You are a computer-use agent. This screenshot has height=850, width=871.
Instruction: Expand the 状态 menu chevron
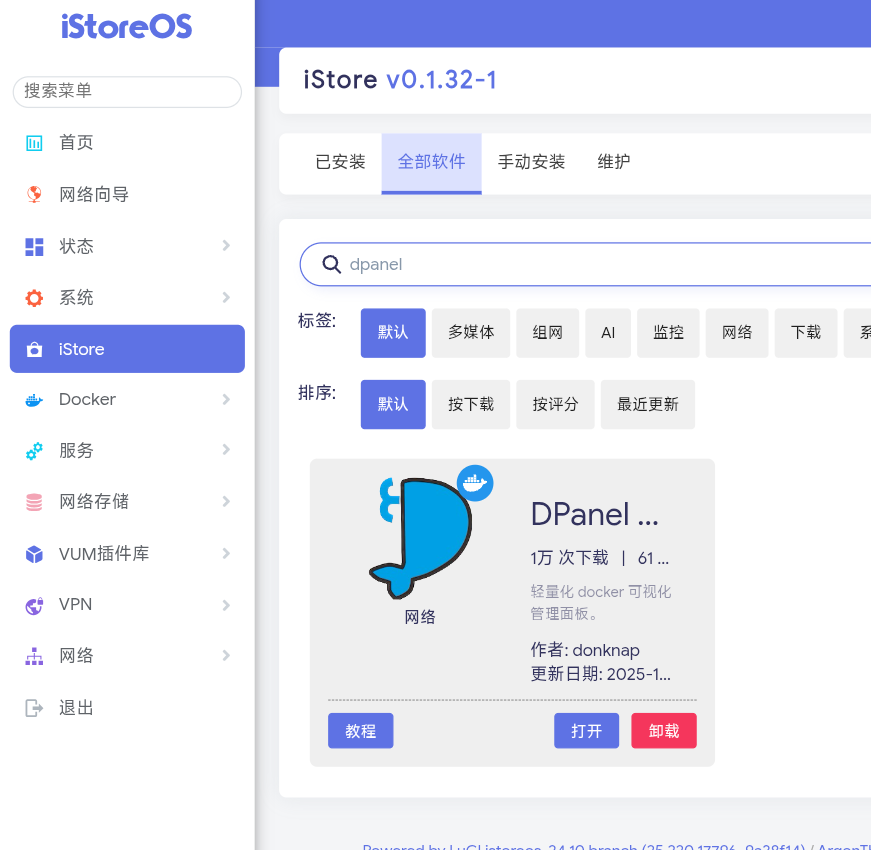coord(226,246)
